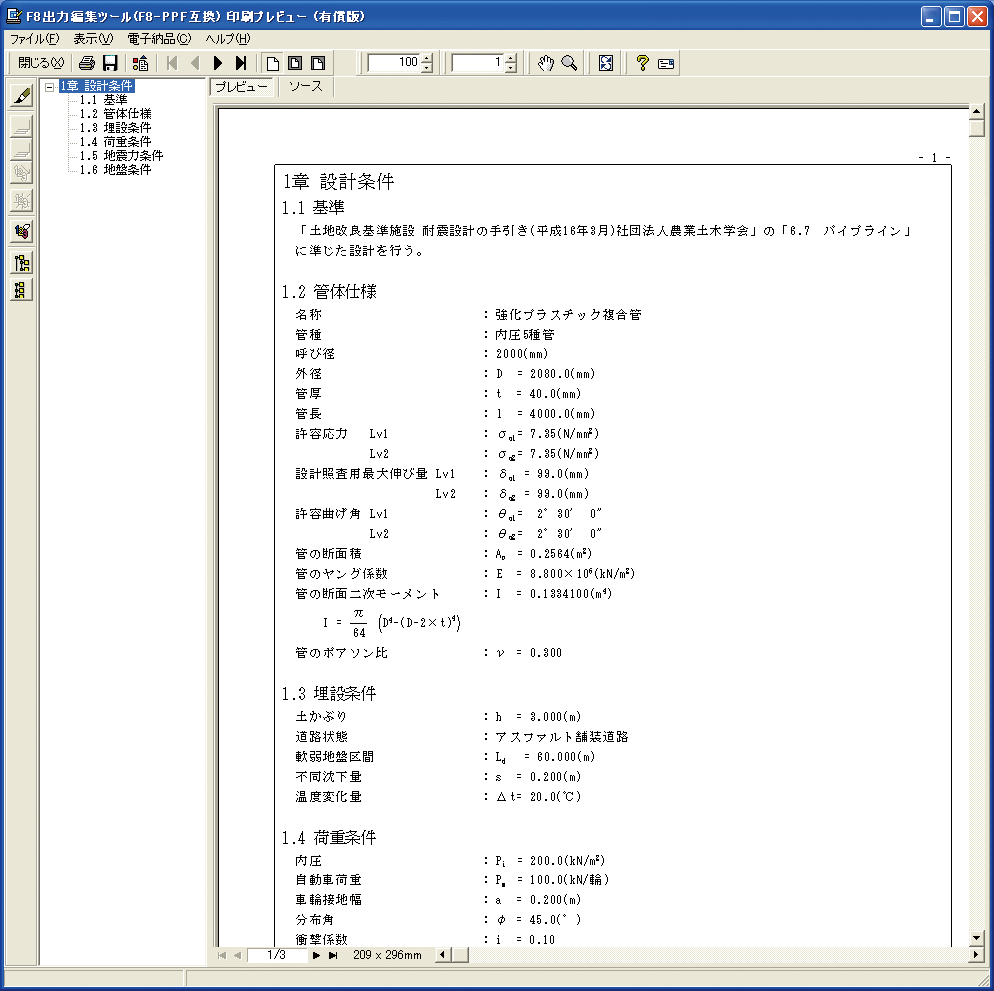Image resolution: width=994 pixels, height=991 pixels.
Task: Select the magnifier zoom tool
Action: [569, 63]
